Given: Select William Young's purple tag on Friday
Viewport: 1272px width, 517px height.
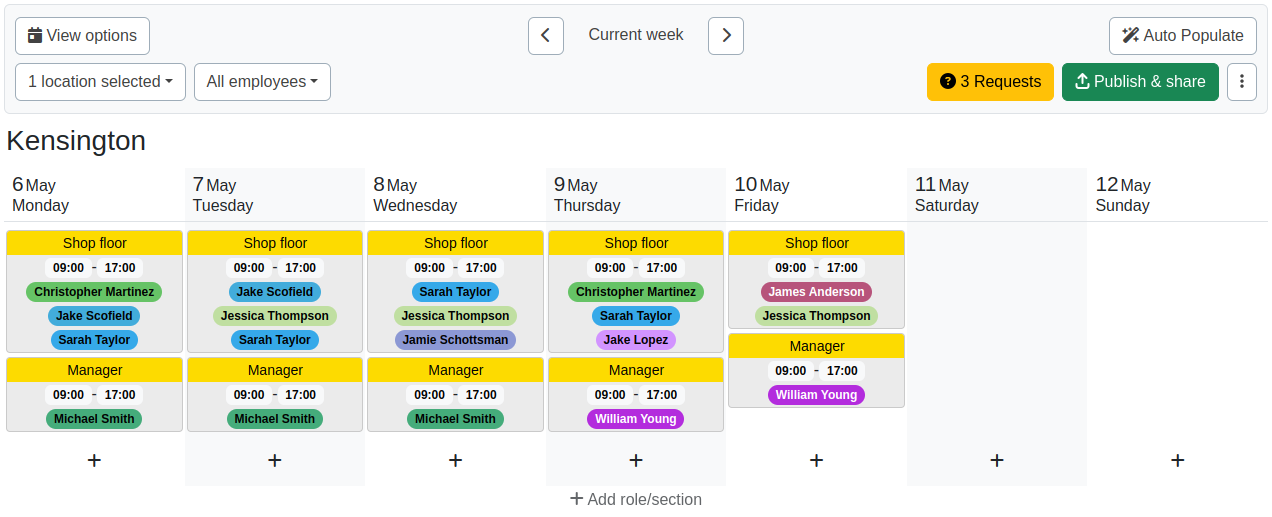Looking at the screenshot, I should tap(816, 395).
